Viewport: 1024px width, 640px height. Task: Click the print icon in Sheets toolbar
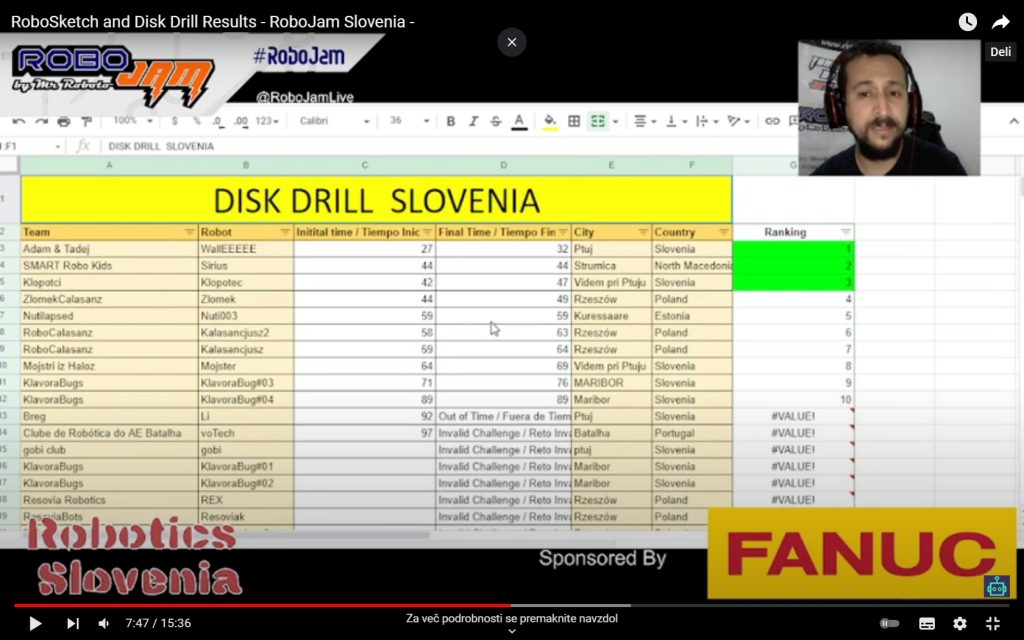click(x=63, y=121)
